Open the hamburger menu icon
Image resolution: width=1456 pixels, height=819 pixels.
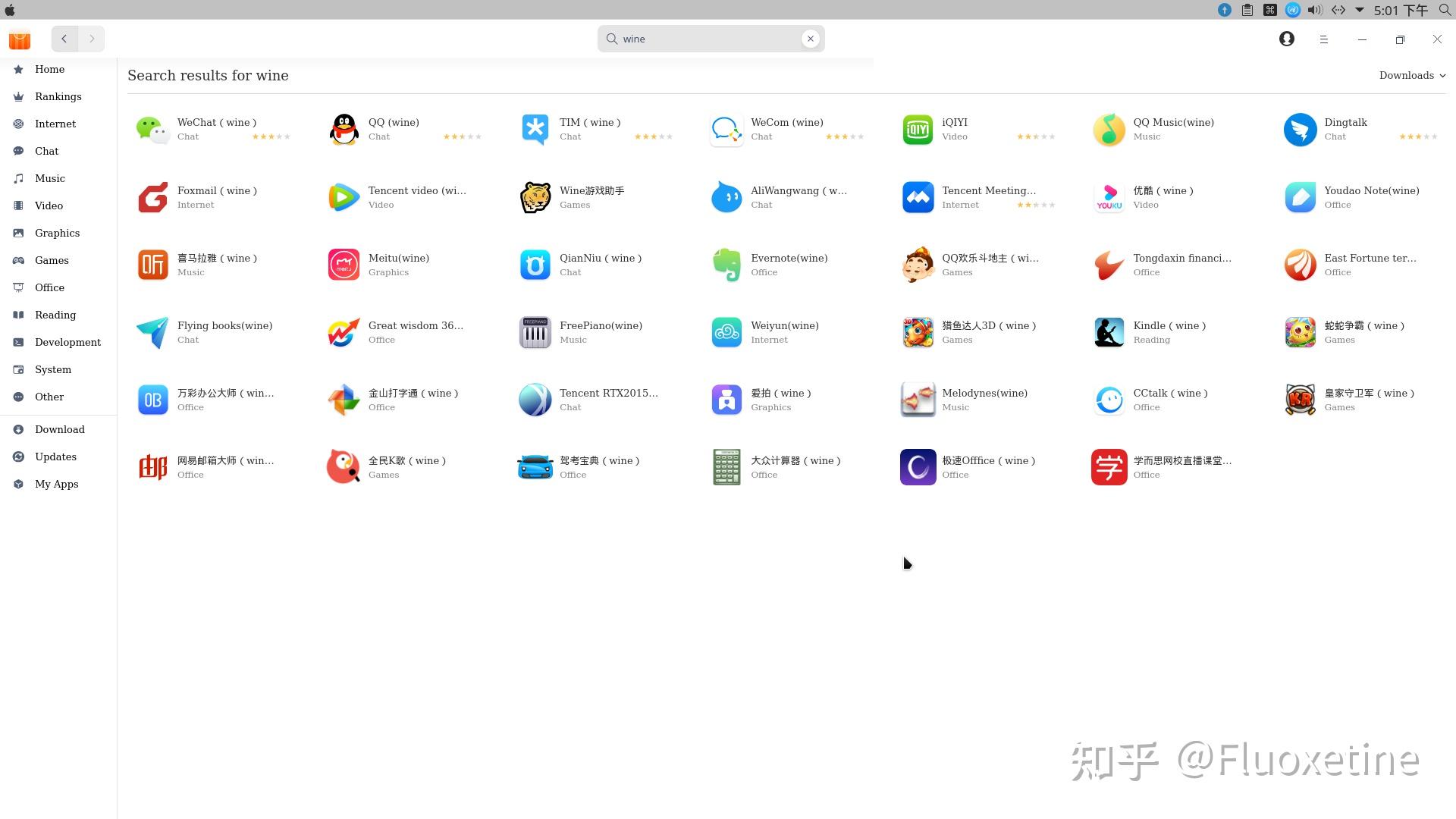[1324, 39]
